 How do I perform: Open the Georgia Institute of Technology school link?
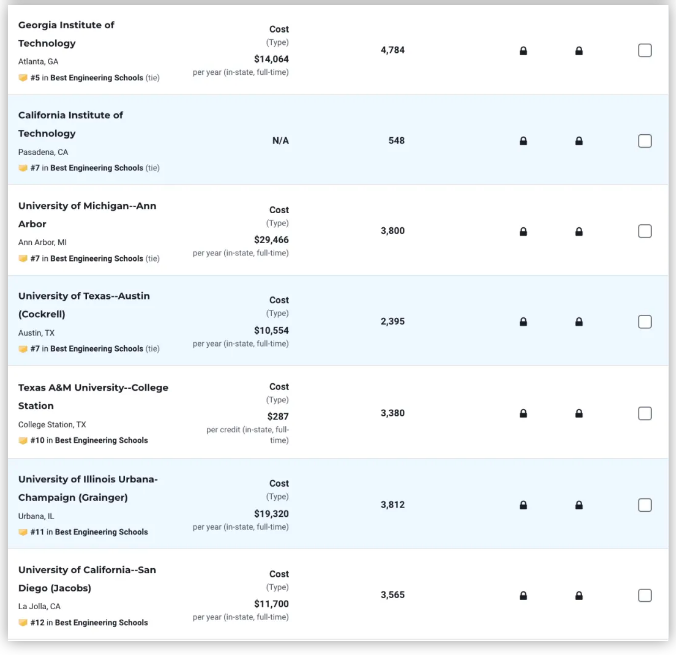click(66, 34)
